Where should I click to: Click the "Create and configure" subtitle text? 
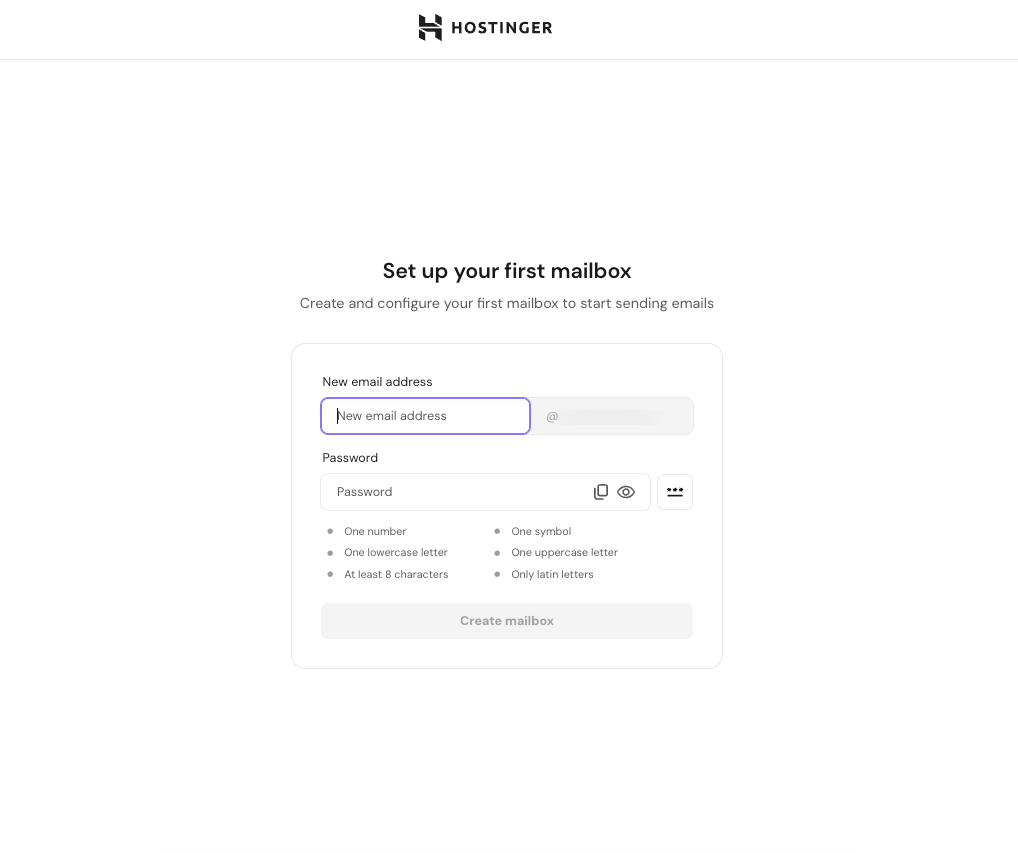[507, 303]
